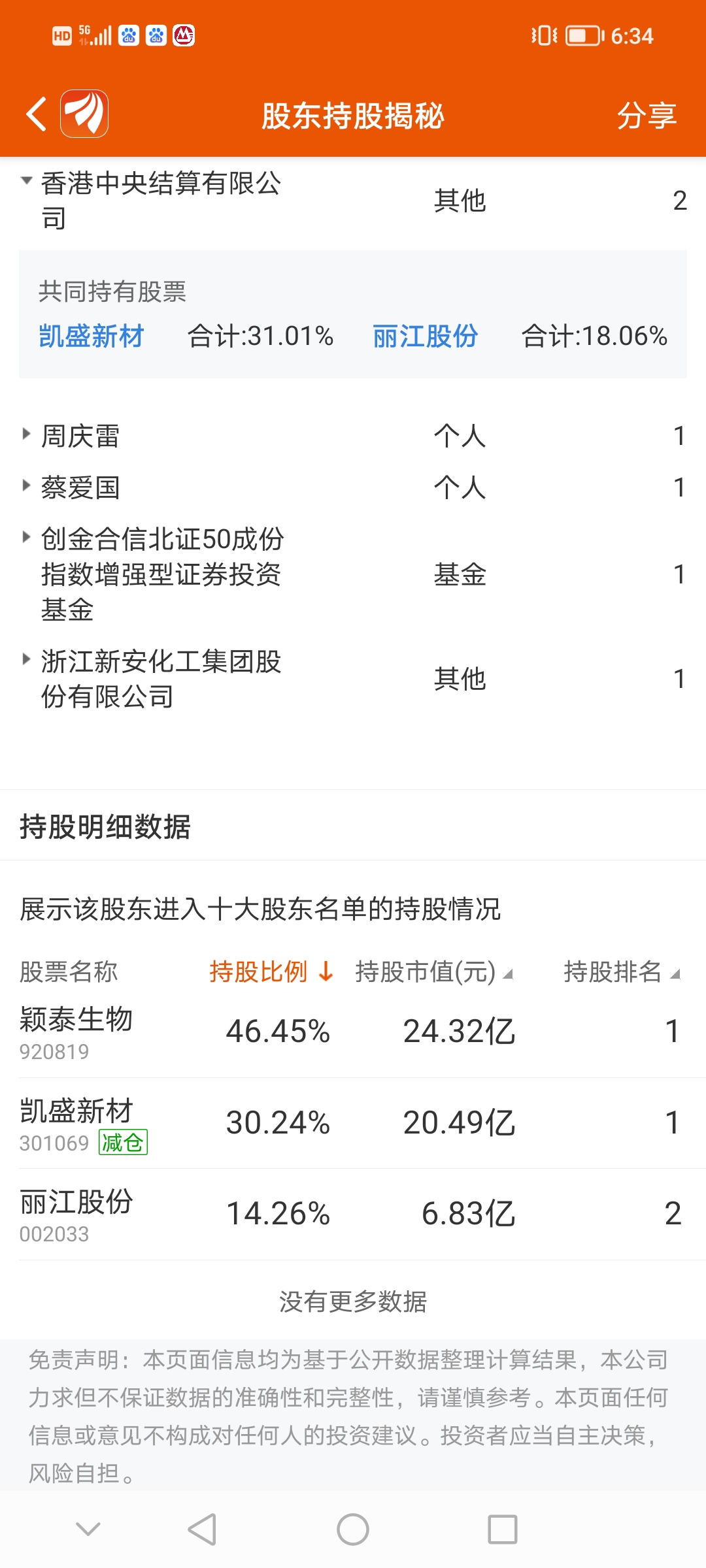Tap the 减仓 tag on 凯盛新材

point(123,1142)
